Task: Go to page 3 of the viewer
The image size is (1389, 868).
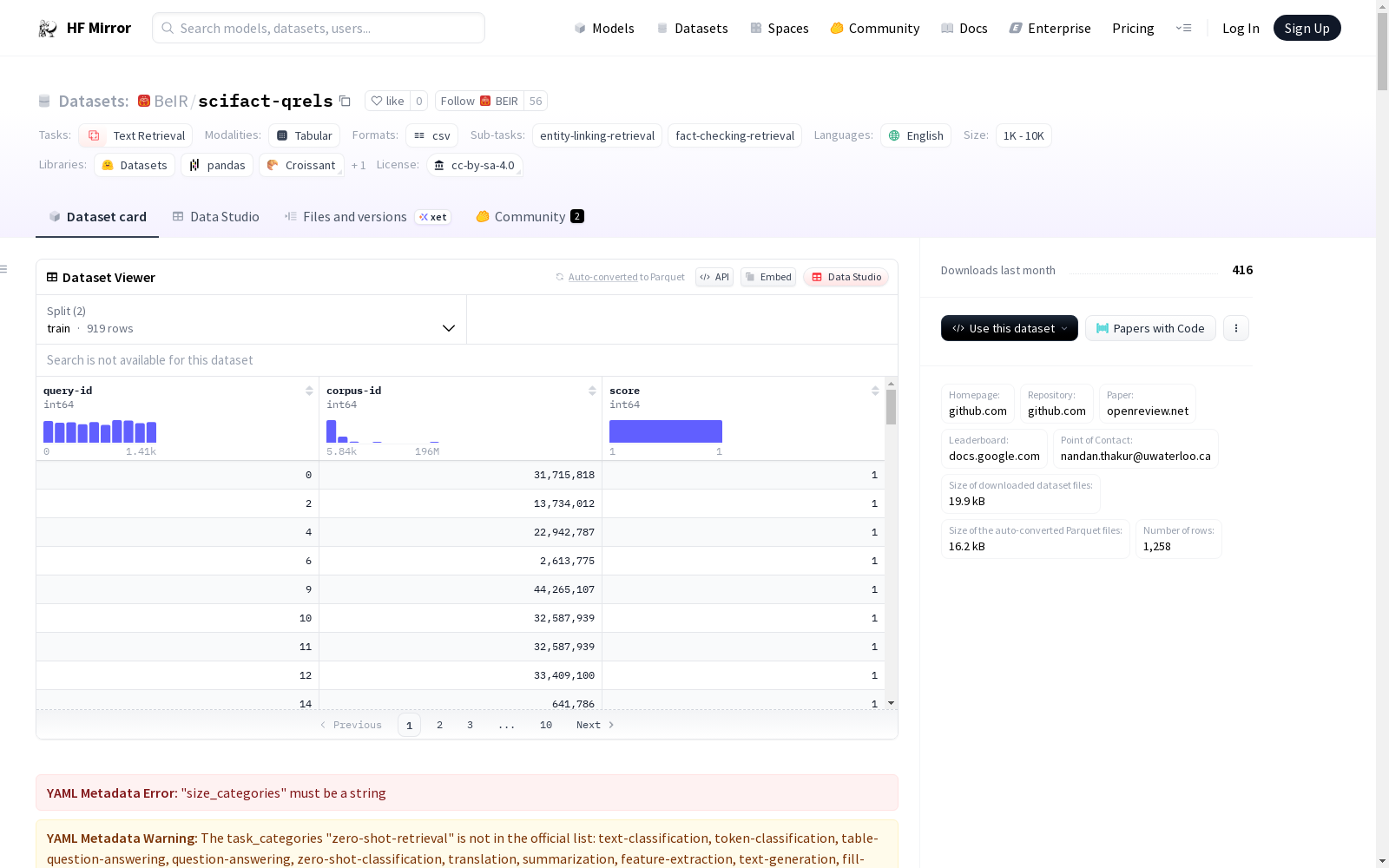Action: [470, 725]
